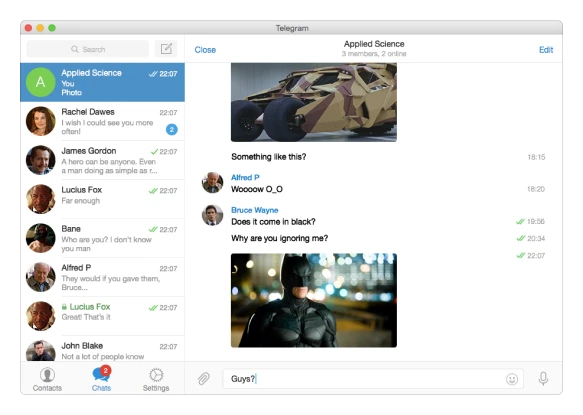583x415 pixels.
Task: Click John Blake's profile picture
Action: click(41, 351)
